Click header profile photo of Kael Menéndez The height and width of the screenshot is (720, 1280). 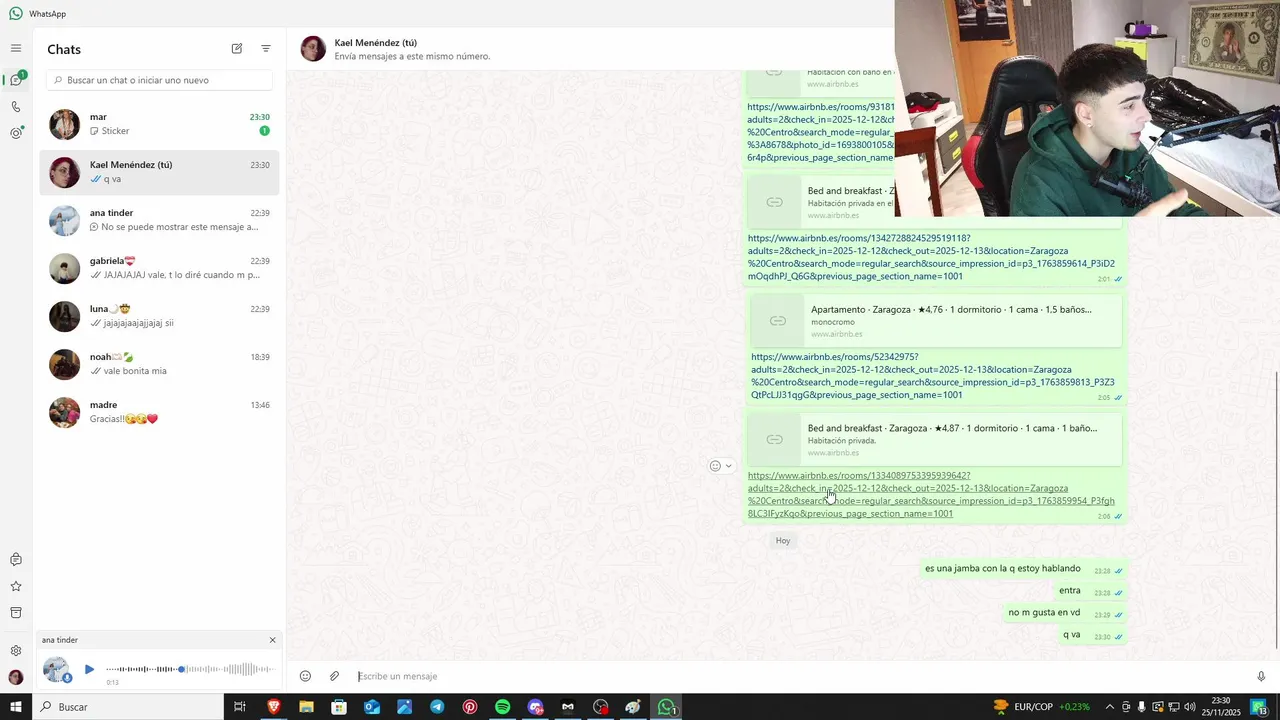[x=314, y=49]
